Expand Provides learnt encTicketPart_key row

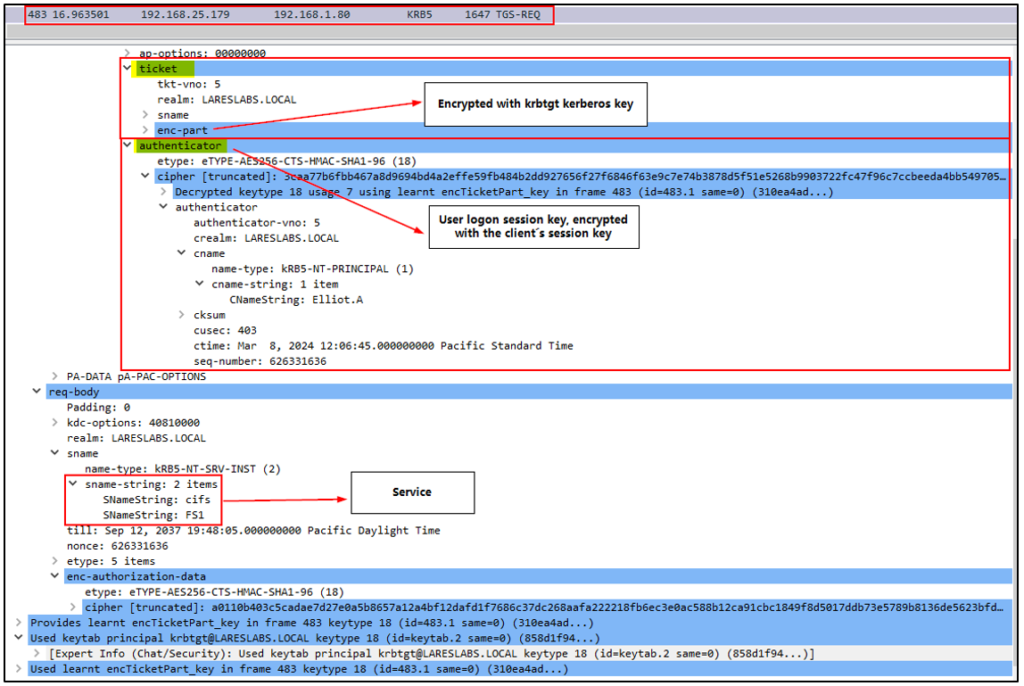click(x=18, y=622)
